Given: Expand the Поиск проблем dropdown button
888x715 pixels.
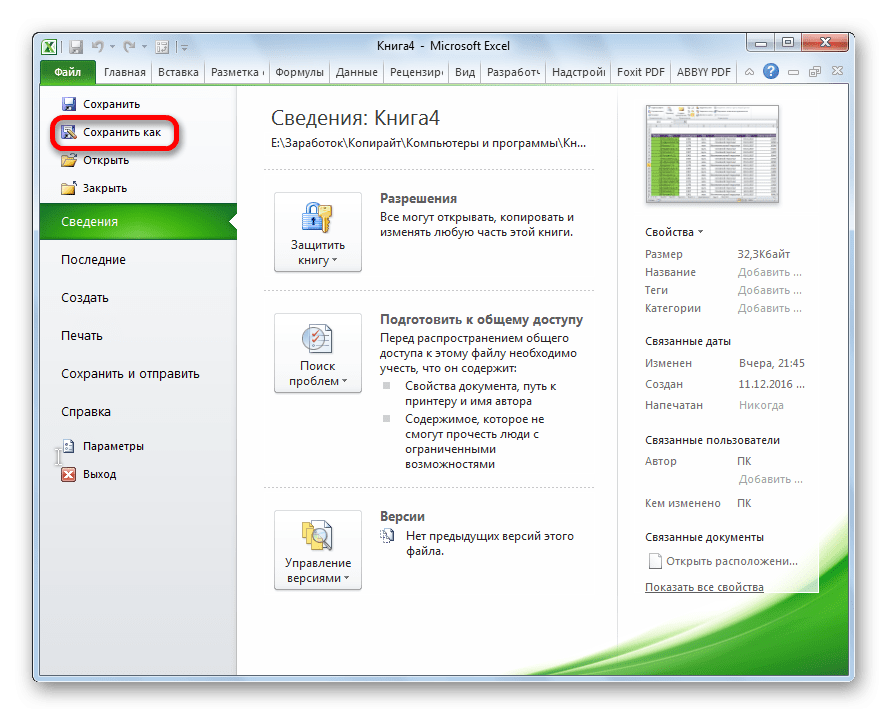Looking at the screenshot, I should point(318,353).
